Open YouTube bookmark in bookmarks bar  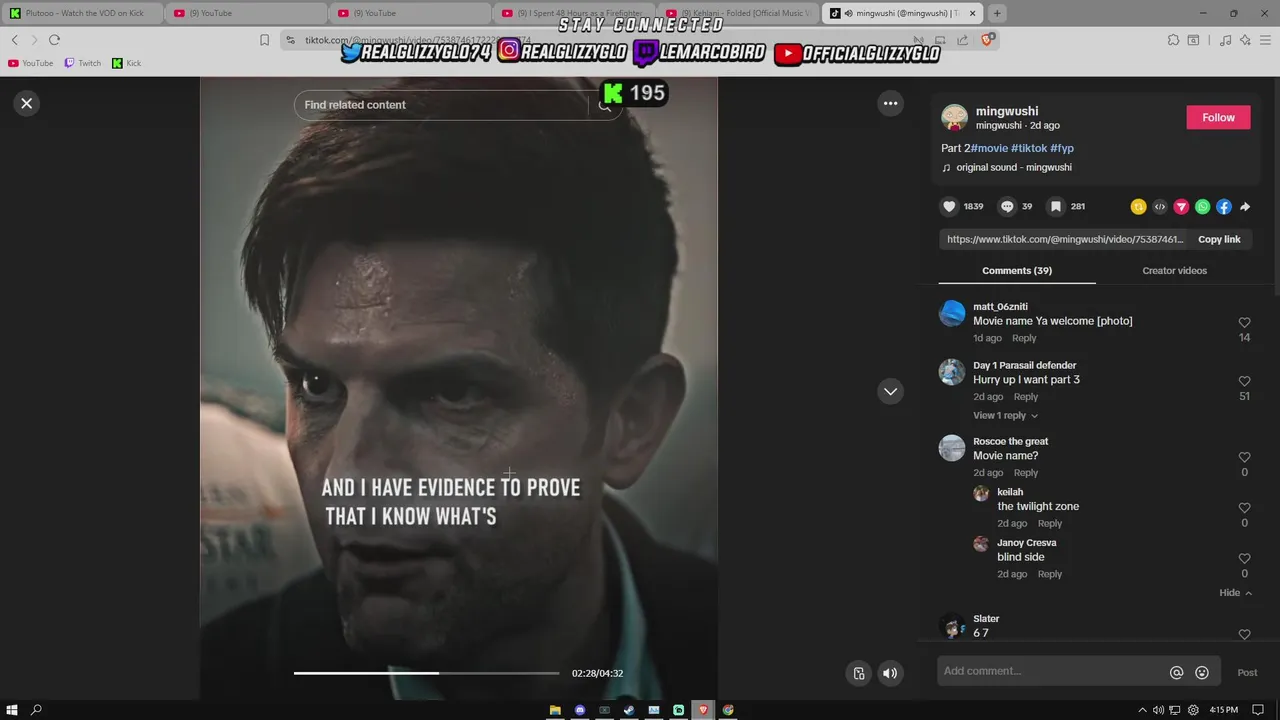tap(30, 63)
